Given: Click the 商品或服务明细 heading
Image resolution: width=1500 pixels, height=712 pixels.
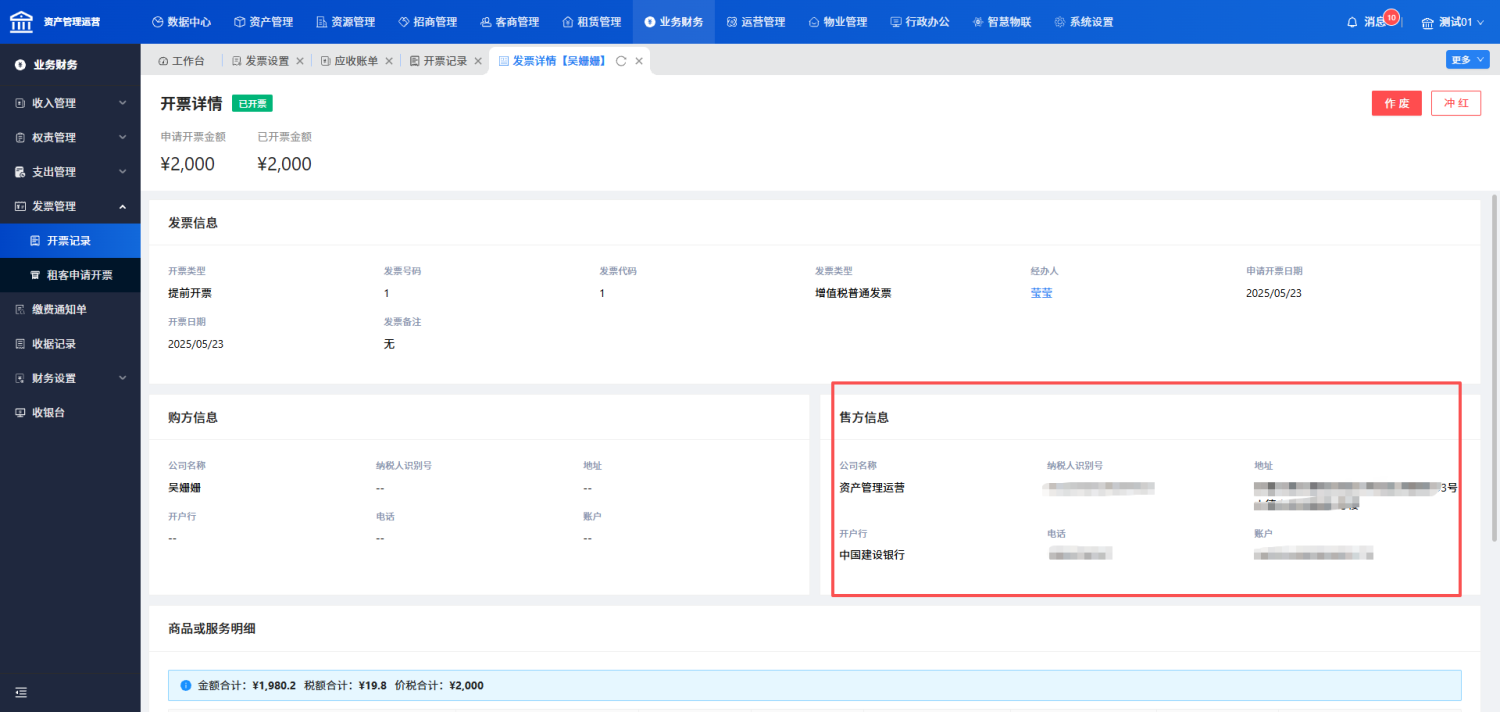Looking at the screenshot, I should coord(214,628).
